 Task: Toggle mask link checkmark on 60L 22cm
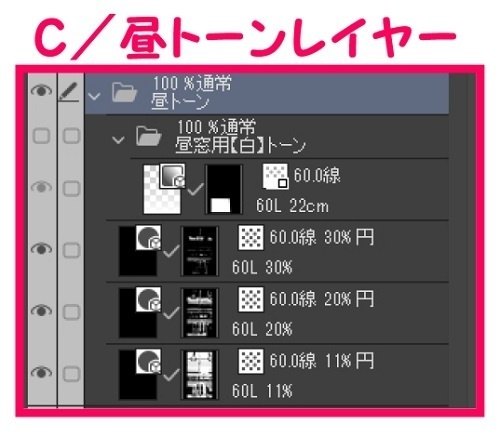195,189
